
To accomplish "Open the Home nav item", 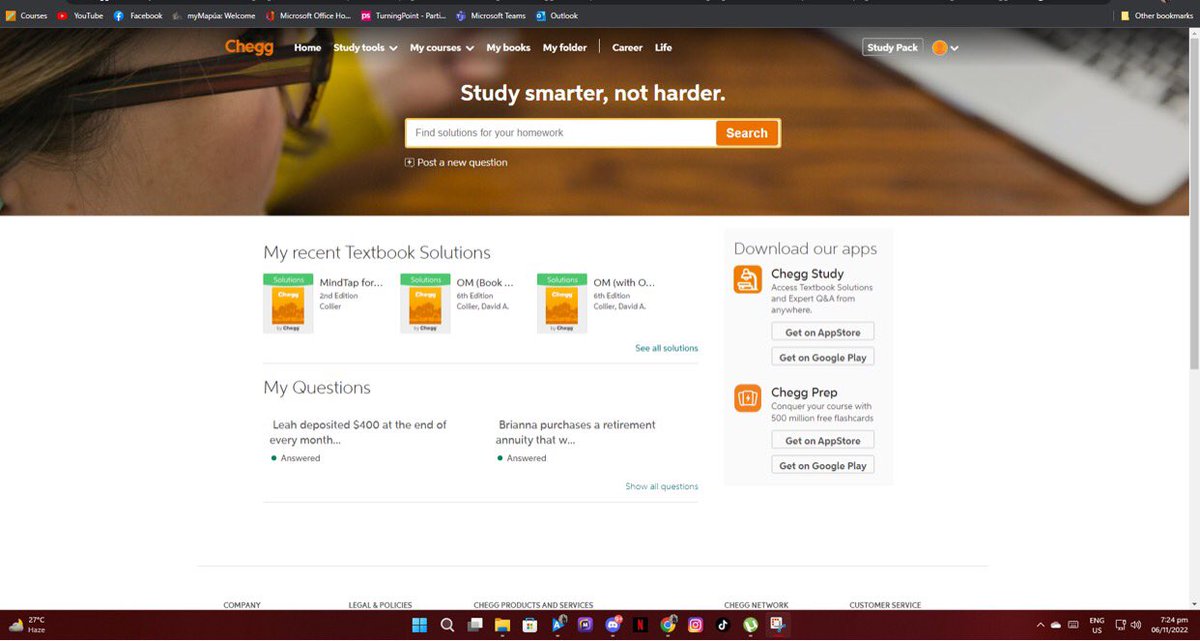I will pyautogui.click(x=307, y=48).
